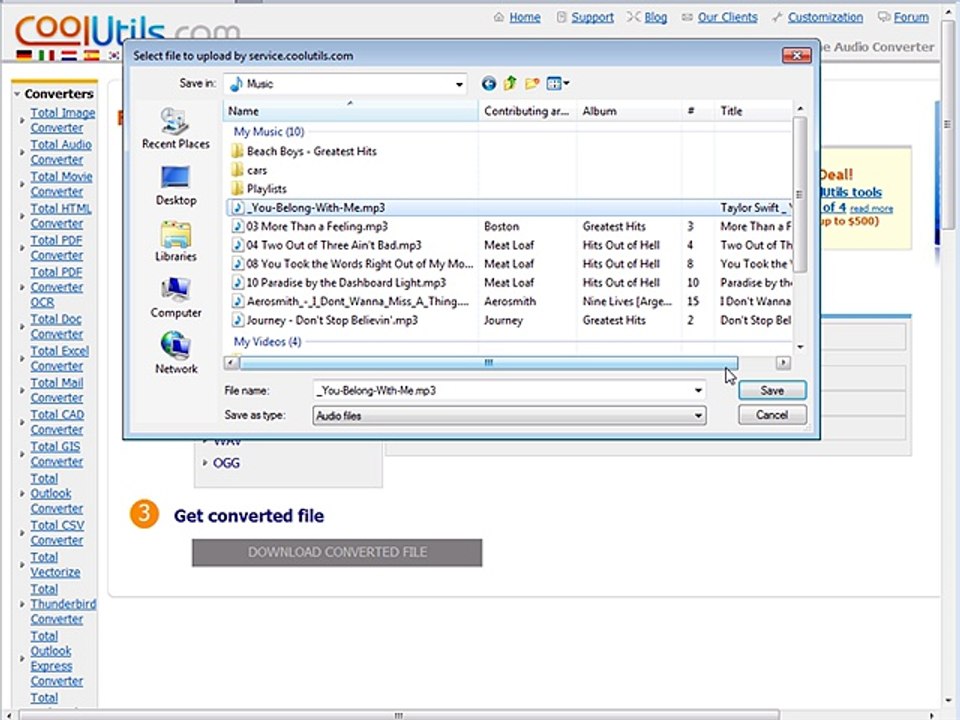Viewport: 960px width, 720px height.
Task: Sort by the Album column header
Action: point(629,111)
